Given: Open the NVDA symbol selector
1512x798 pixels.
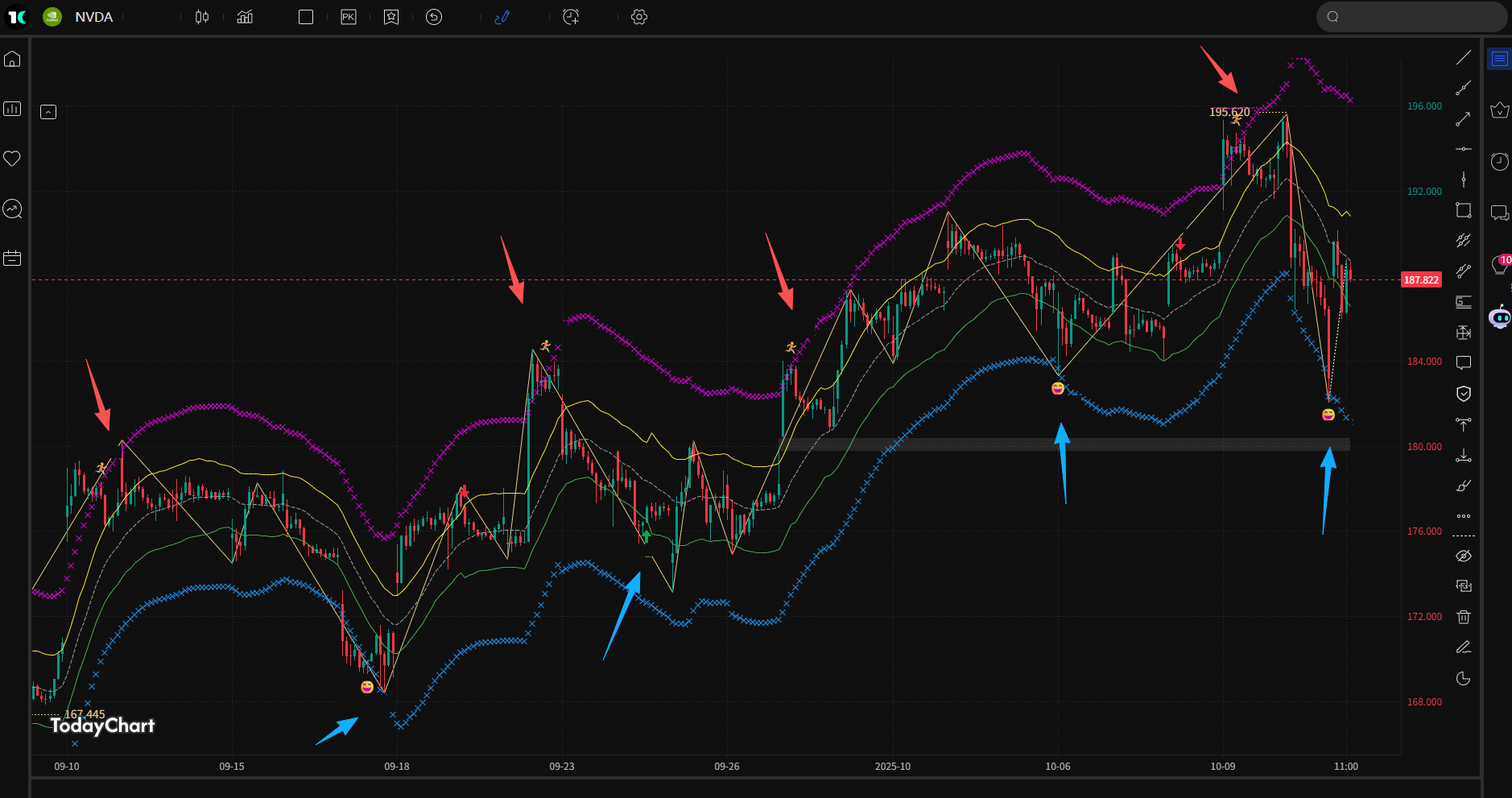Looking at the screenshot, I should coord(93,17).
